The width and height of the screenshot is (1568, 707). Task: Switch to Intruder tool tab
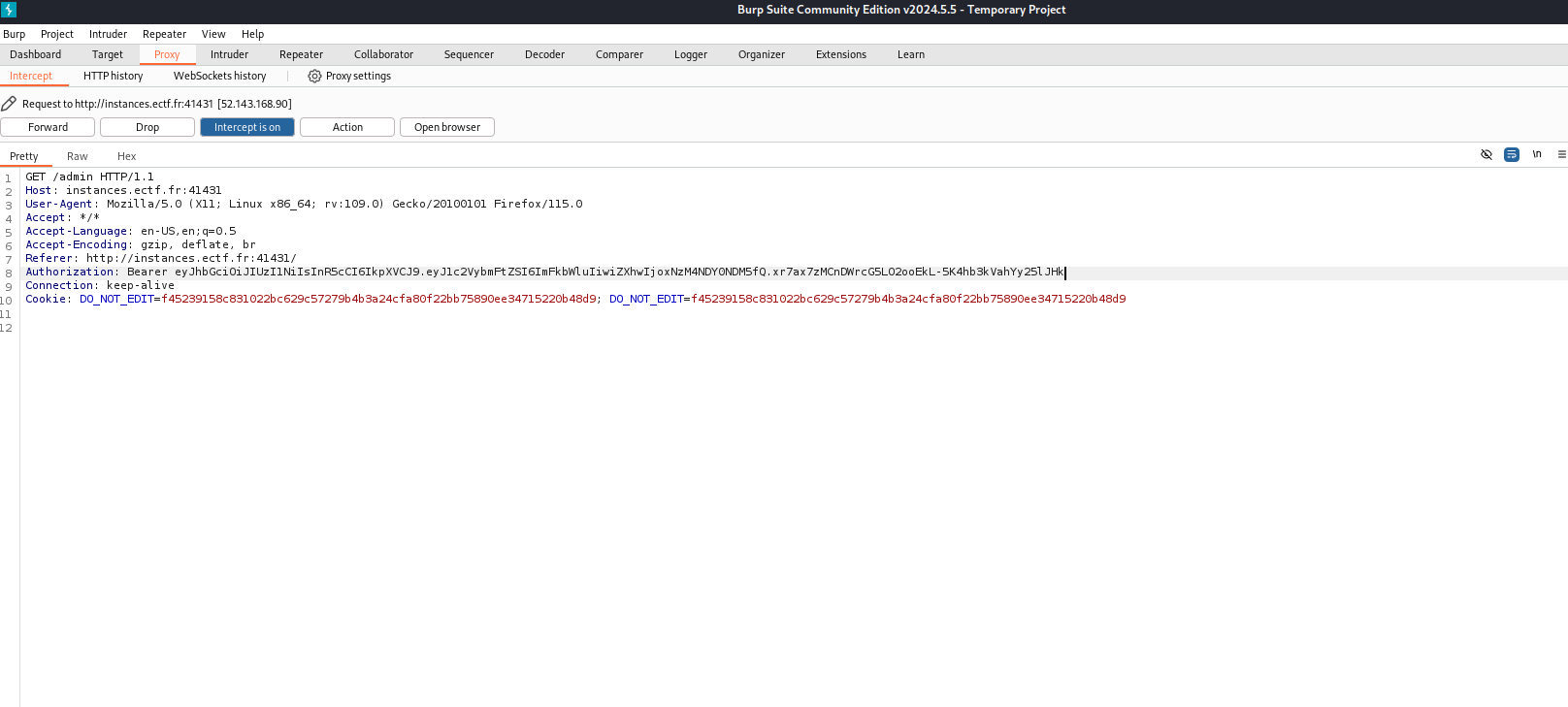click(230, 54)
